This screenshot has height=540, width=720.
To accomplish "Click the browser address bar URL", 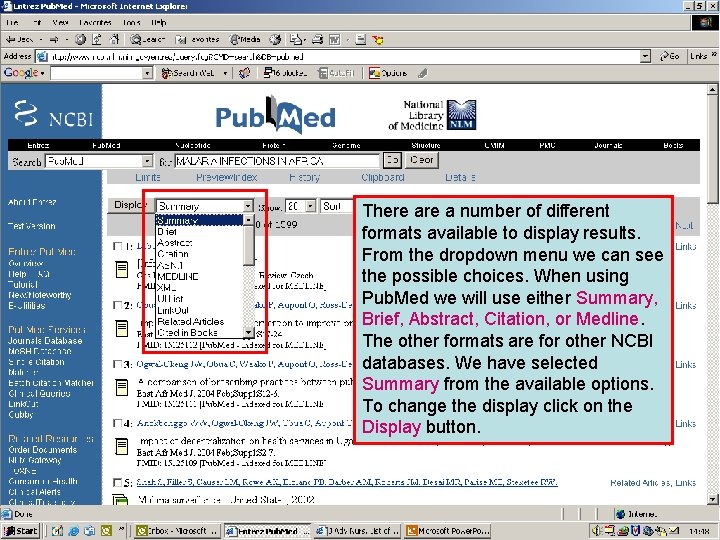I will (177, 57).
